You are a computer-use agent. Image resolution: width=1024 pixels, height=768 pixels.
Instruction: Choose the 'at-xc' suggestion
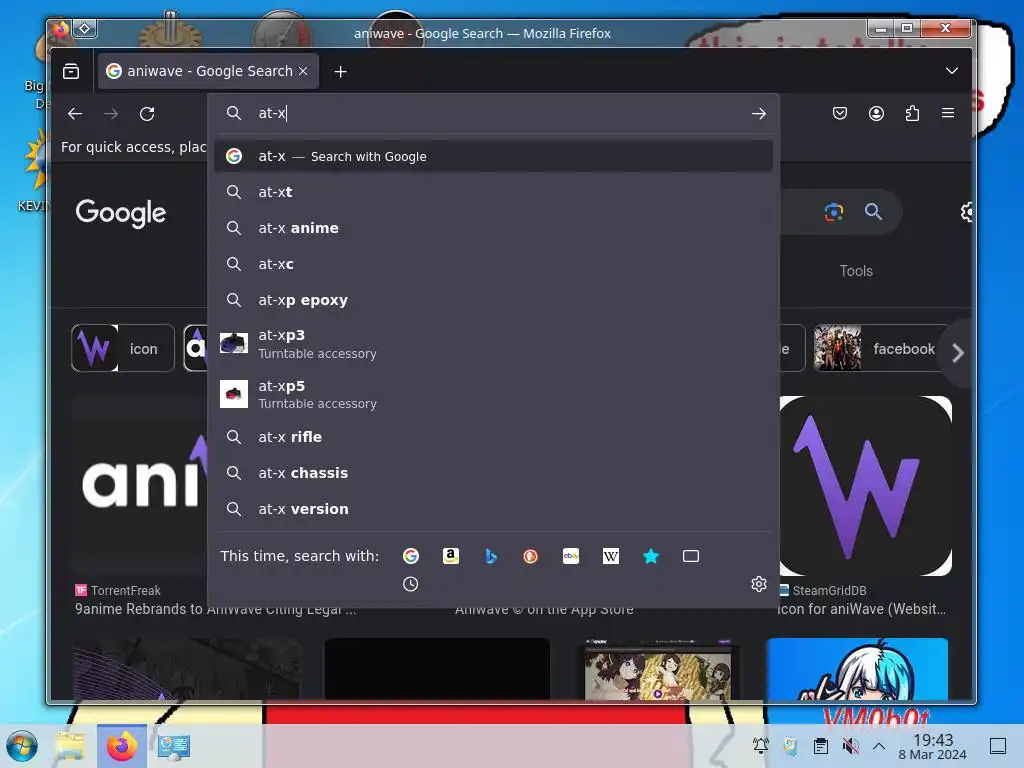click(x=493, y=264)
